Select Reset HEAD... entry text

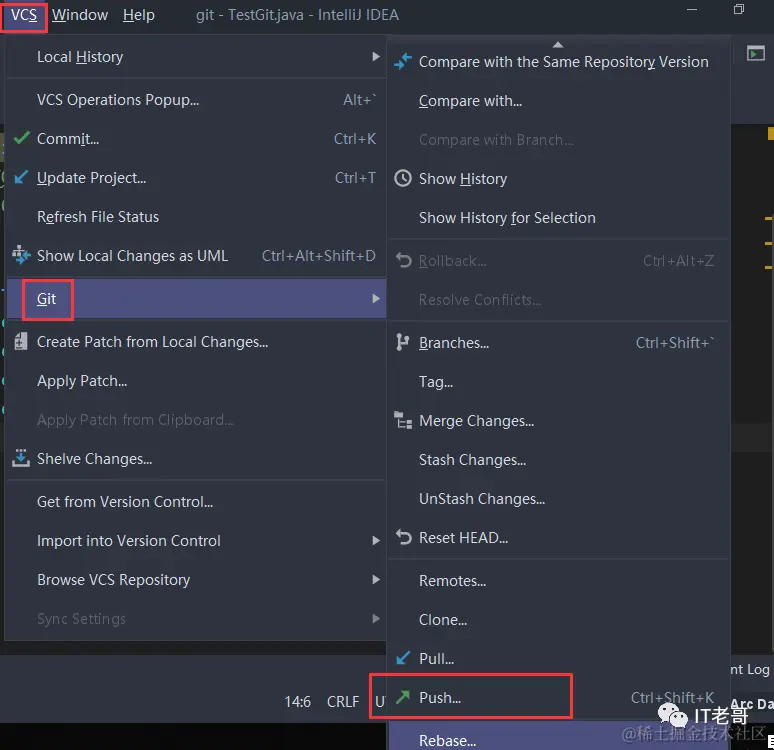(464, 538)
